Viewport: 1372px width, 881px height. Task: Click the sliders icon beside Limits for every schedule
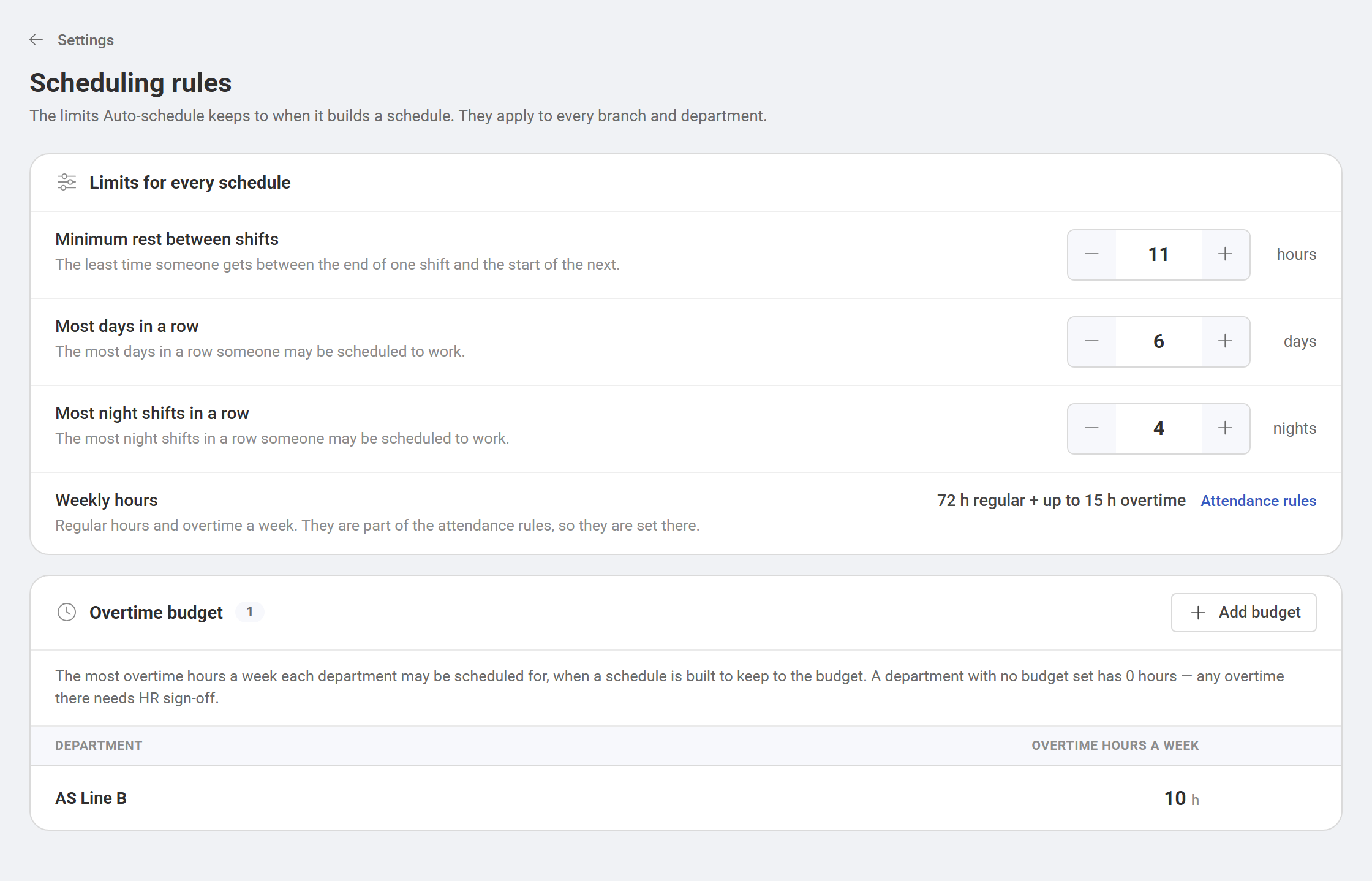[x=67, y=182]
